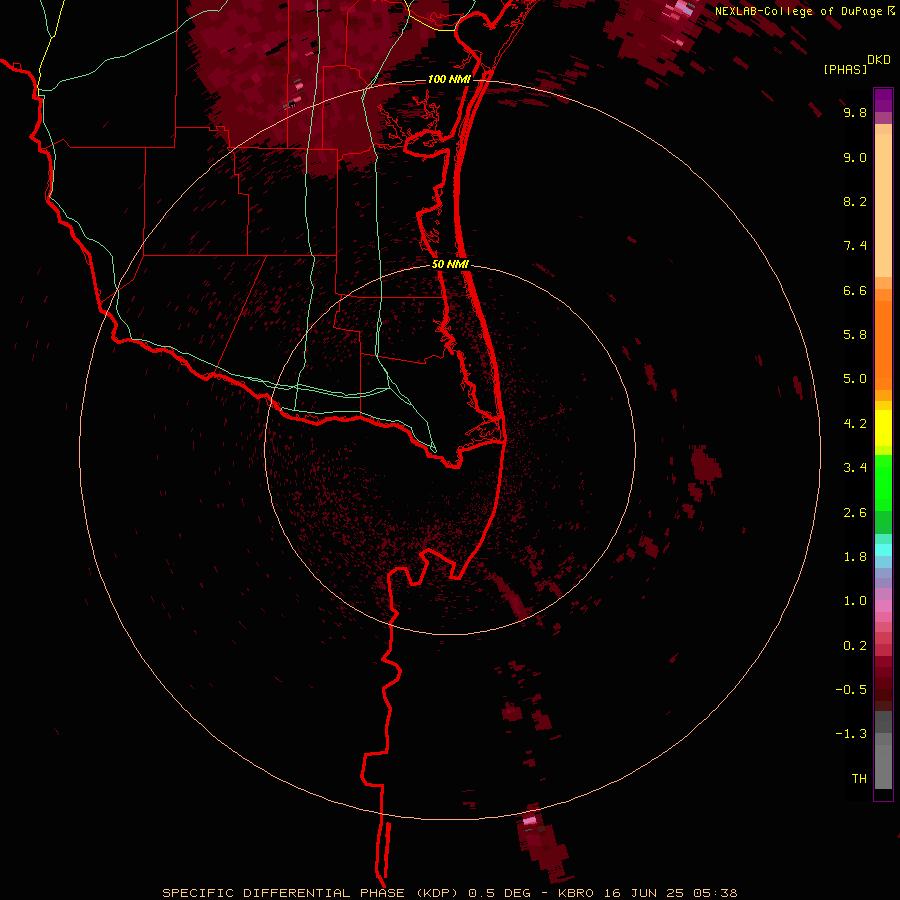Click the cyan color bar segment

(x=883, y=550)
